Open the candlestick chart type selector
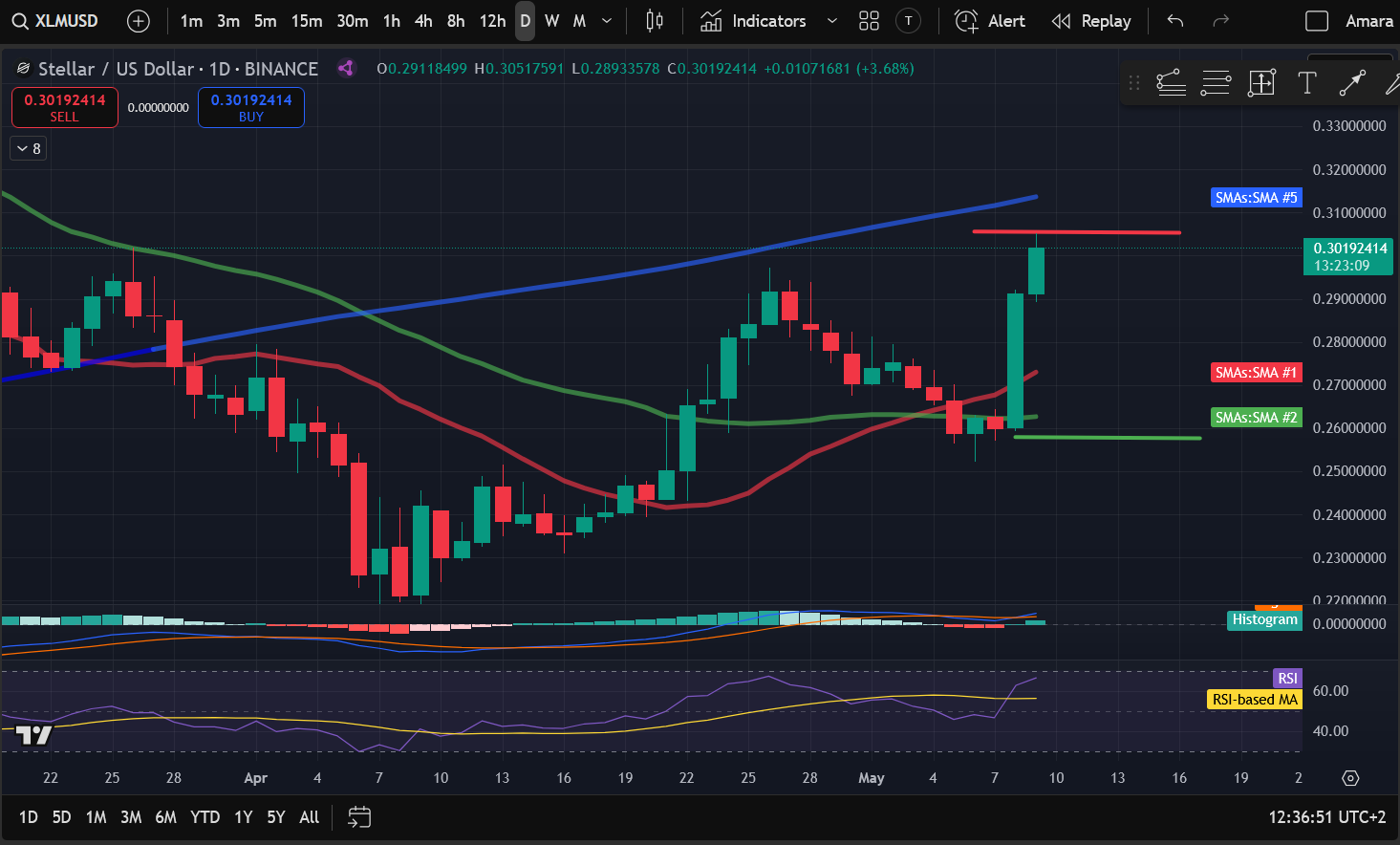 click(x=655, y=21)
